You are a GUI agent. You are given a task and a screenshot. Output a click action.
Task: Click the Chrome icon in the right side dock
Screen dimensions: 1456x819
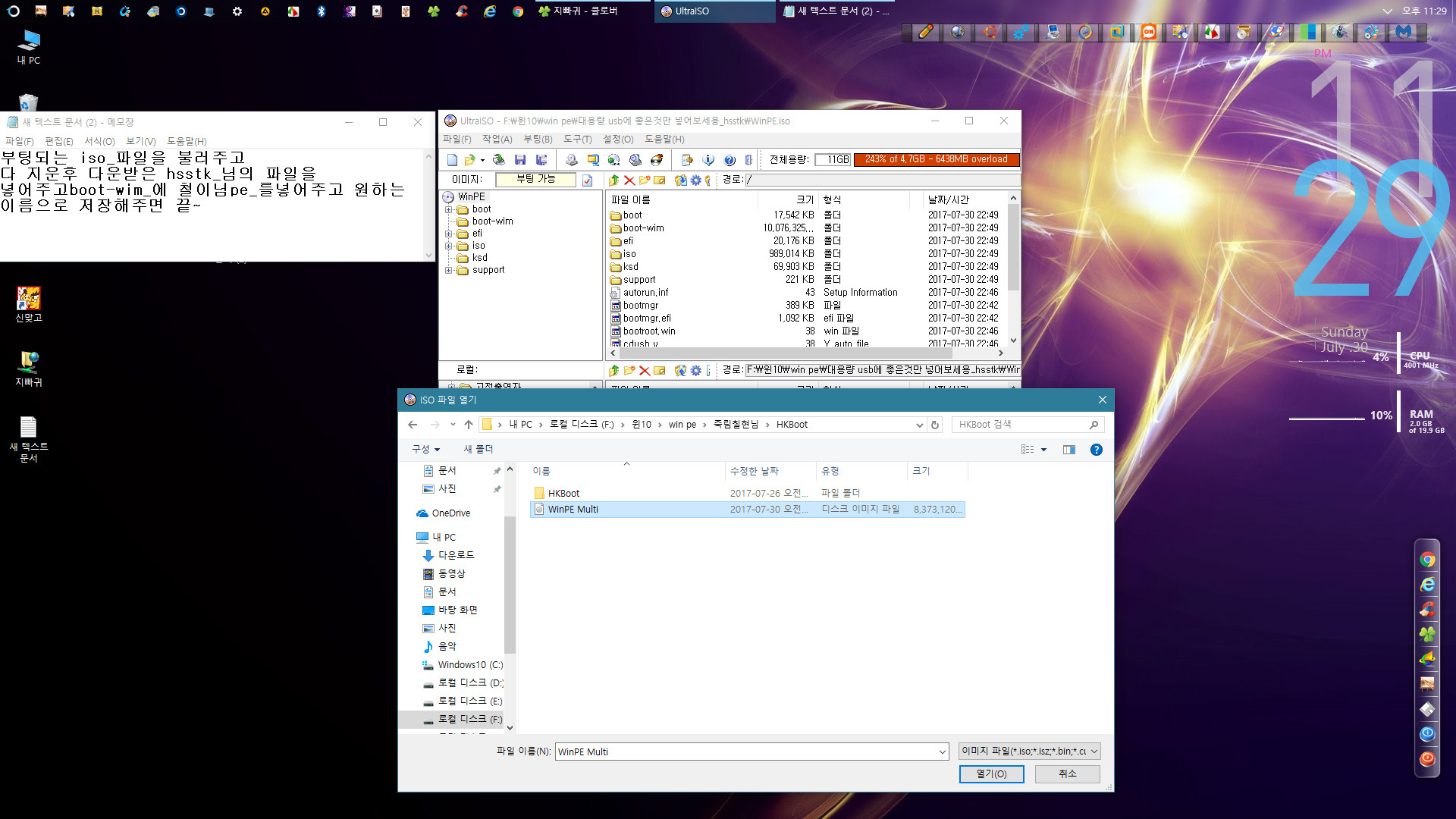click(1427, 560)
